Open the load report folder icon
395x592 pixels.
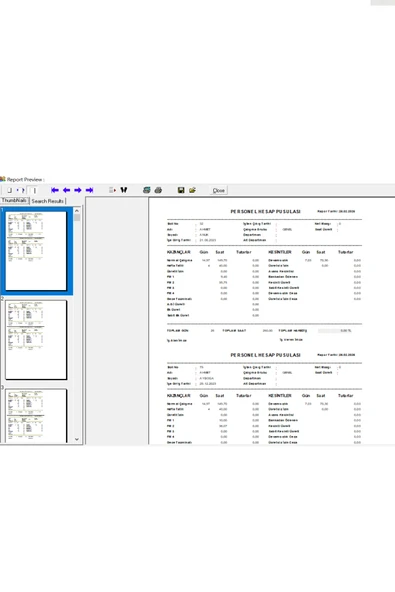192,190
